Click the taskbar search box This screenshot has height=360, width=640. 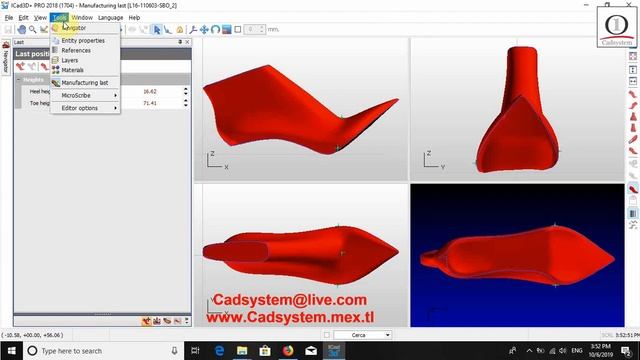click(x=102, y=351)
